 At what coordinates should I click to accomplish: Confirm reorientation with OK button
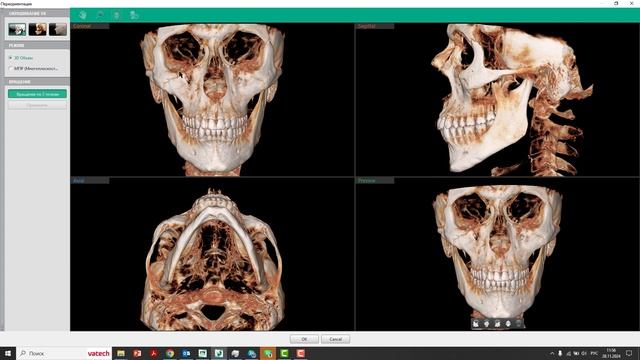[304, 339]
